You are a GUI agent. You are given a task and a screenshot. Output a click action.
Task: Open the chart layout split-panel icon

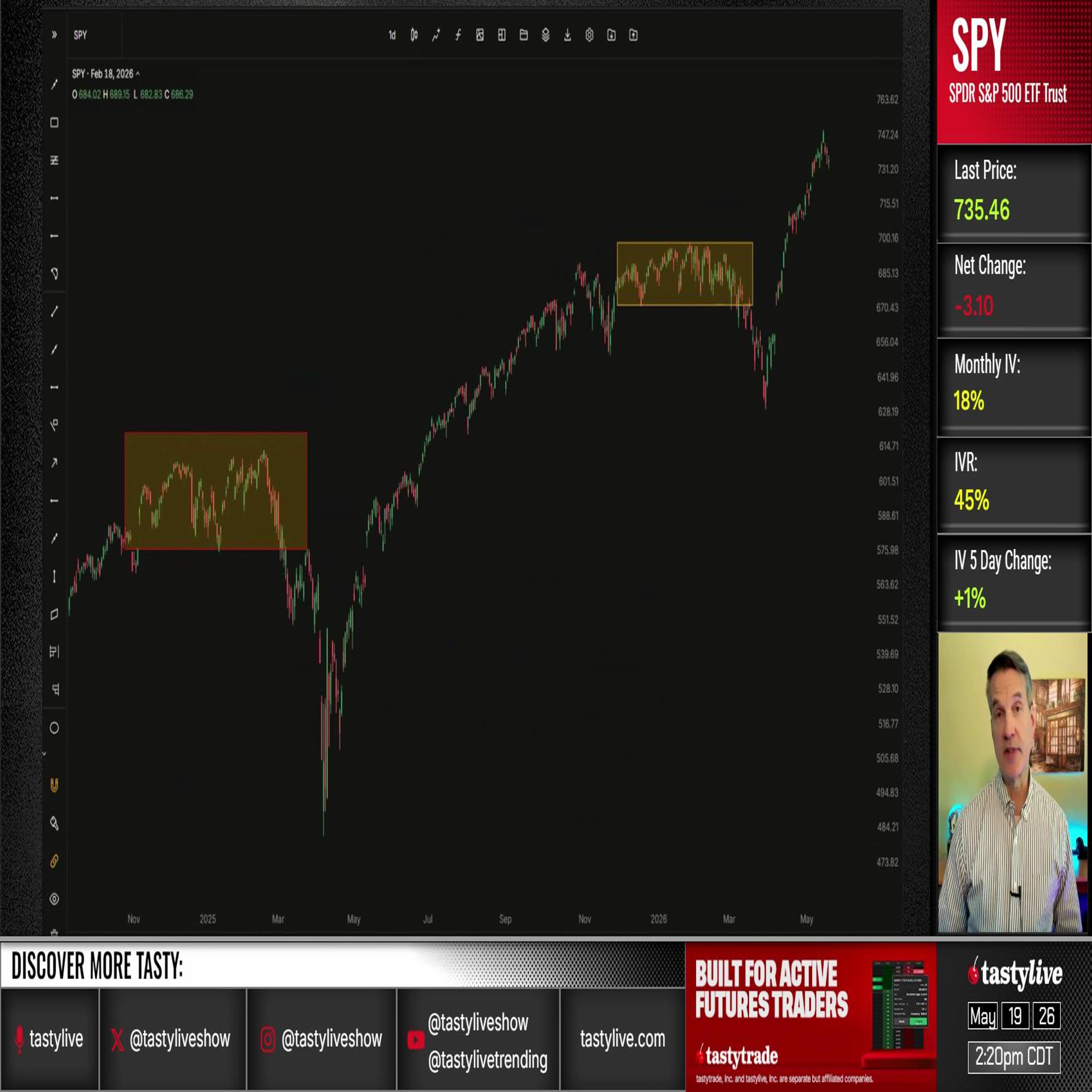[502, 35]
